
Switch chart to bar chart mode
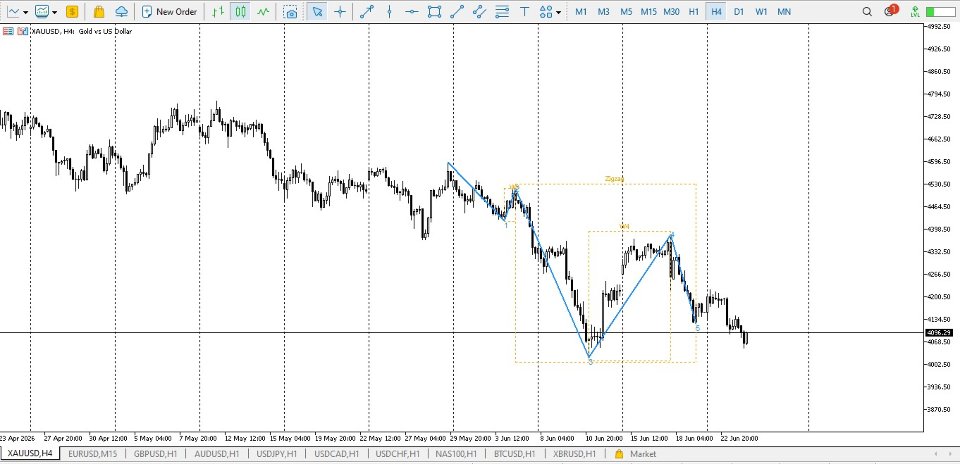coord(217,11)
